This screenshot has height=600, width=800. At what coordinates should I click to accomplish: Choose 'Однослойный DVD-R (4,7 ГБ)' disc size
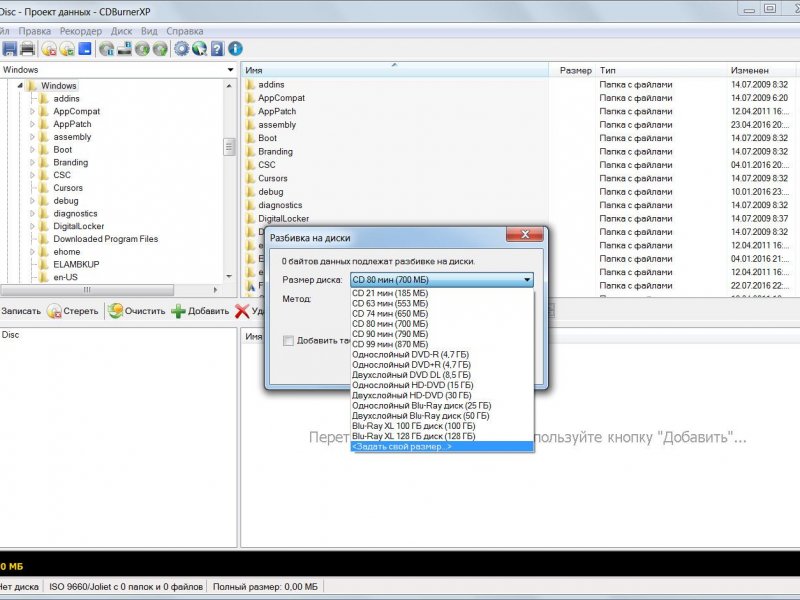(442, 355)
